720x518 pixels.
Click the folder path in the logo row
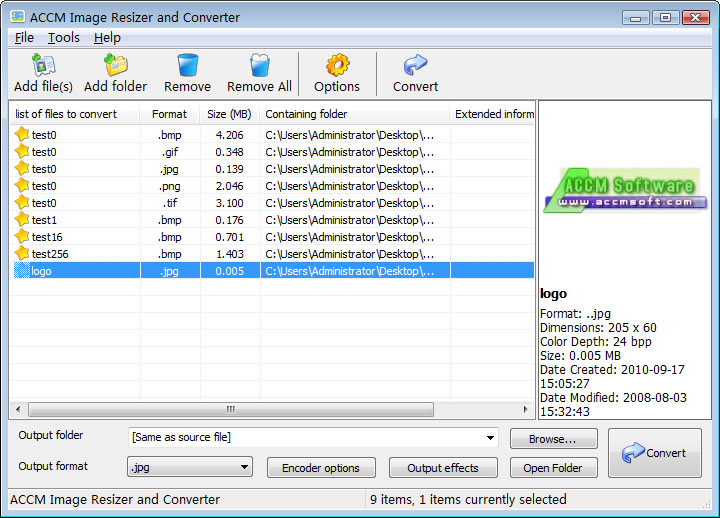tap(349, 271)
